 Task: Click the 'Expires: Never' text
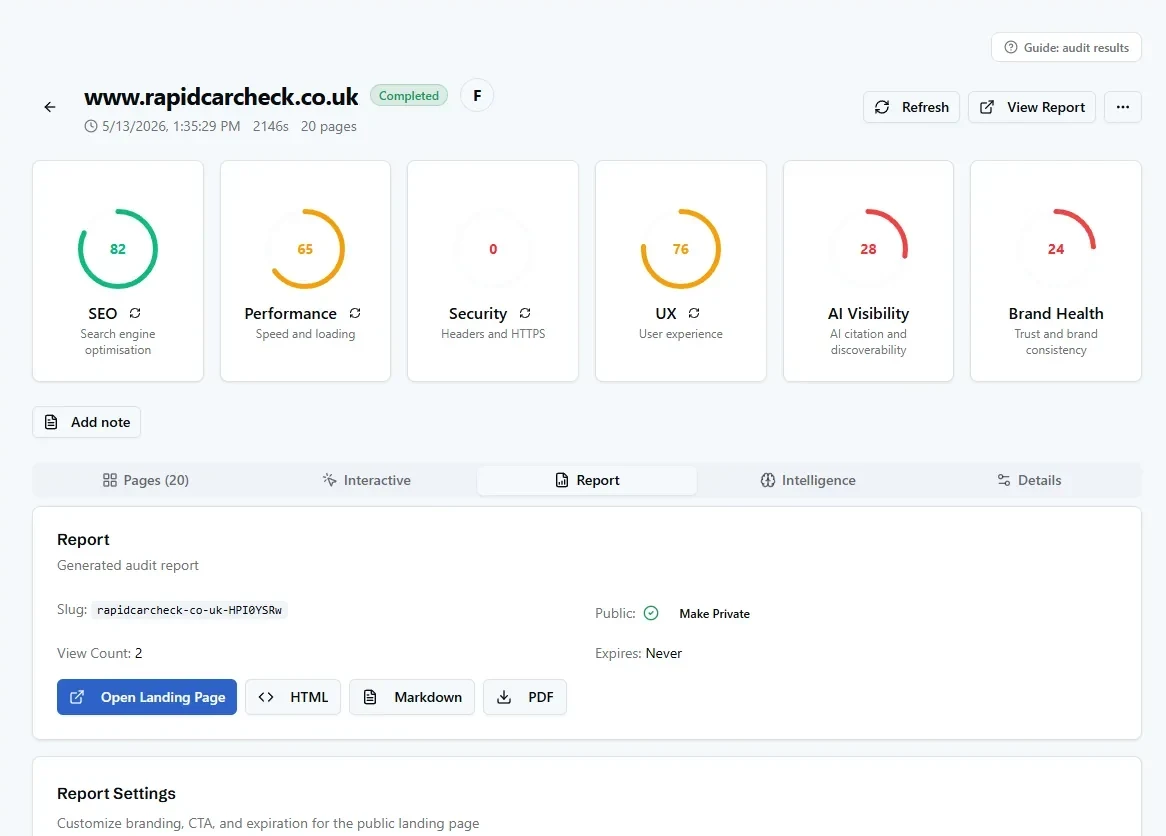click(638, 653)
